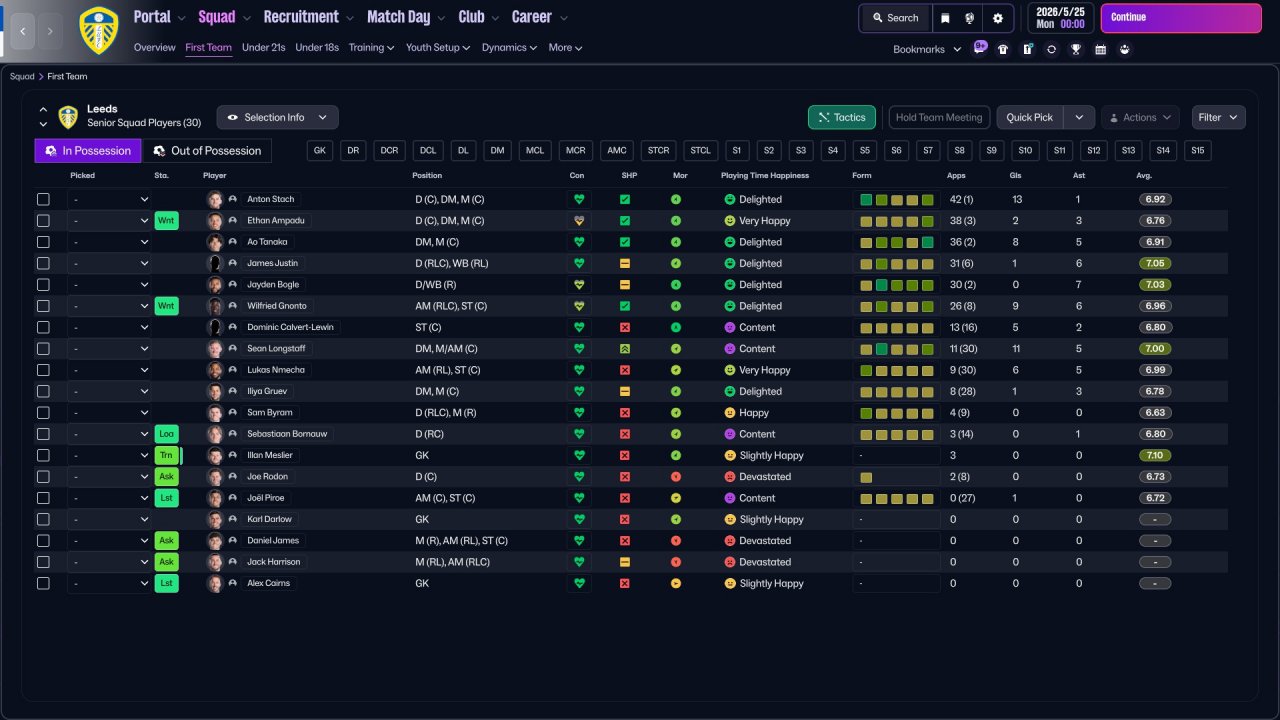Image resolution: width=1280 pixels, height=720 pixels.
Task: Collapse the squad list with the up chevron
Action: [x=43, y=109]
